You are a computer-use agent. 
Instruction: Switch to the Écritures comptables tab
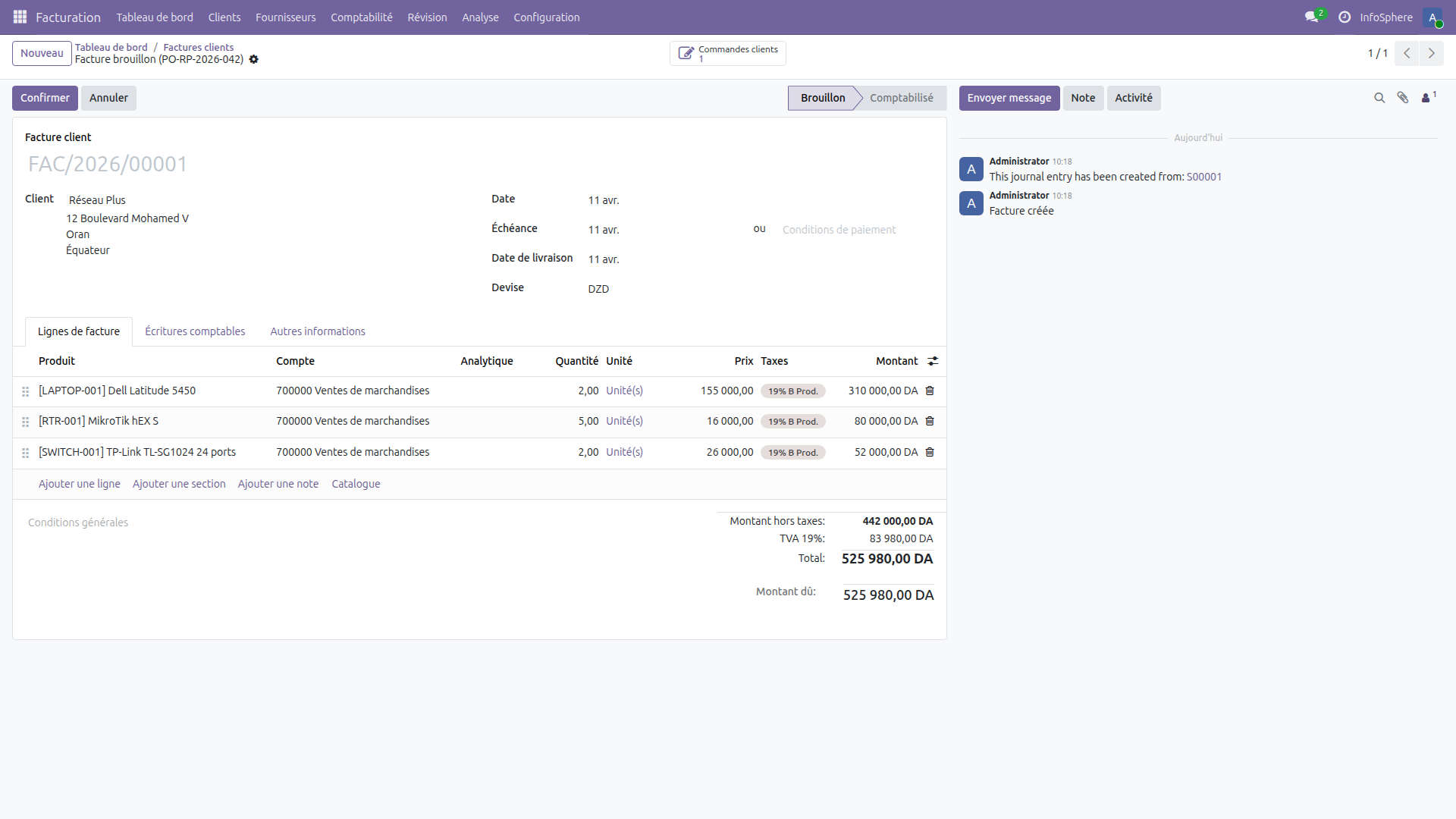(195, 331)
